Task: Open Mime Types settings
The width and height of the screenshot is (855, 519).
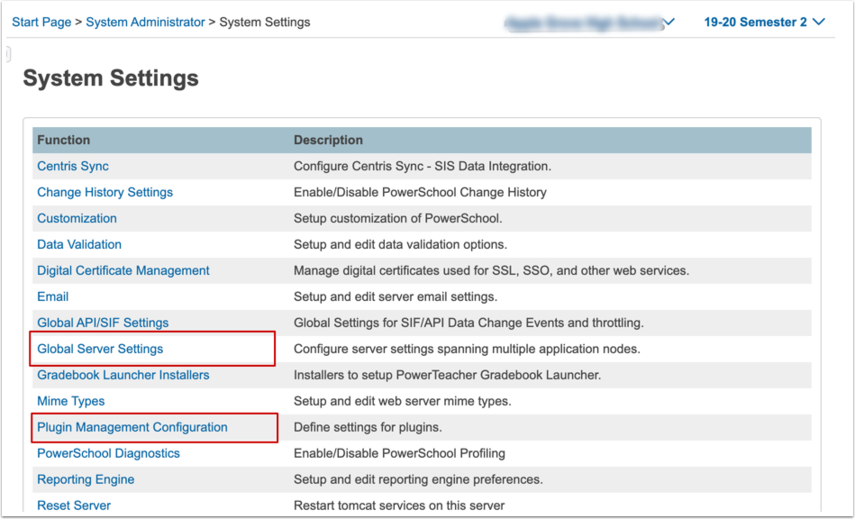Action: pos(71,401)
